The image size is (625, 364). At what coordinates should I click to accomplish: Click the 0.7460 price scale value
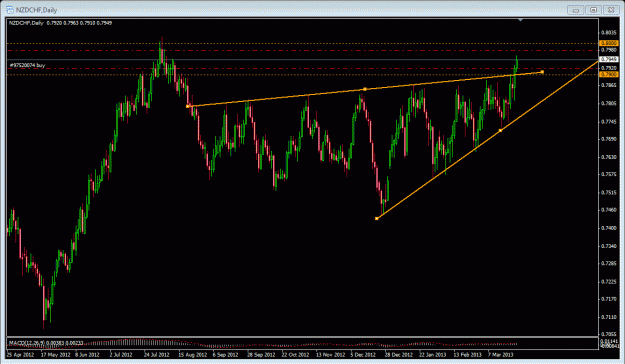click(609, 210)
